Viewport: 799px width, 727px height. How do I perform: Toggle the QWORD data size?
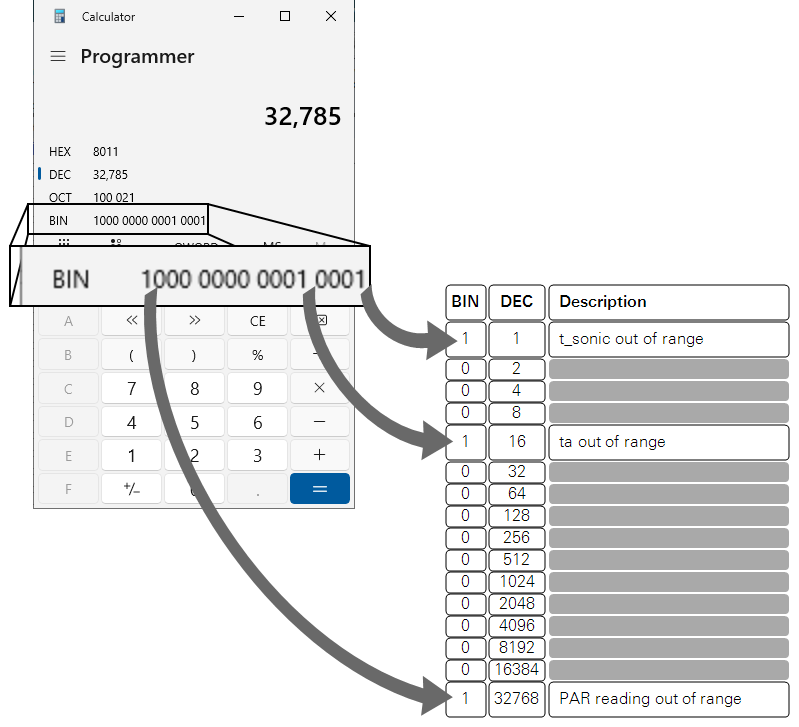(195, 243)
